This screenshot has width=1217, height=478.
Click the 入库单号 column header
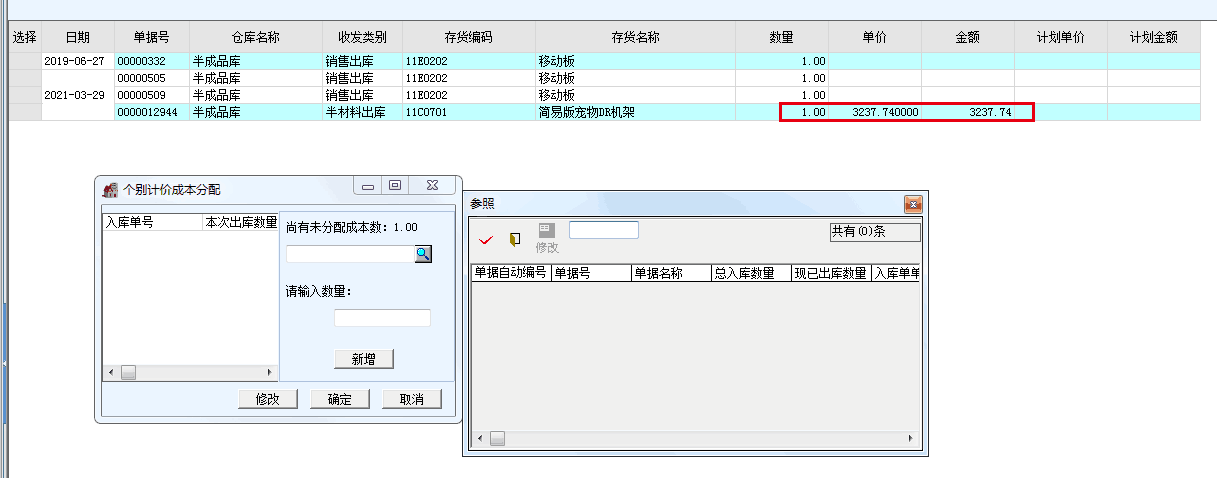(153, 223)
